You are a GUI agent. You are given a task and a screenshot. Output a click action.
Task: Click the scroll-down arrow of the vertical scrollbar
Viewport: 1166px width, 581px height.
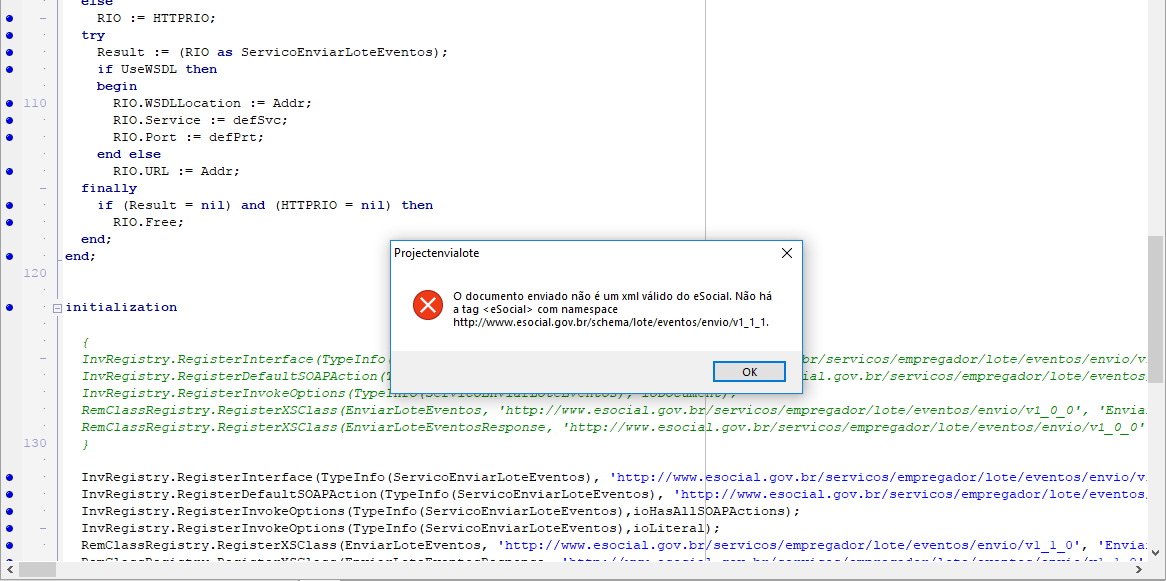(1156, 553)
